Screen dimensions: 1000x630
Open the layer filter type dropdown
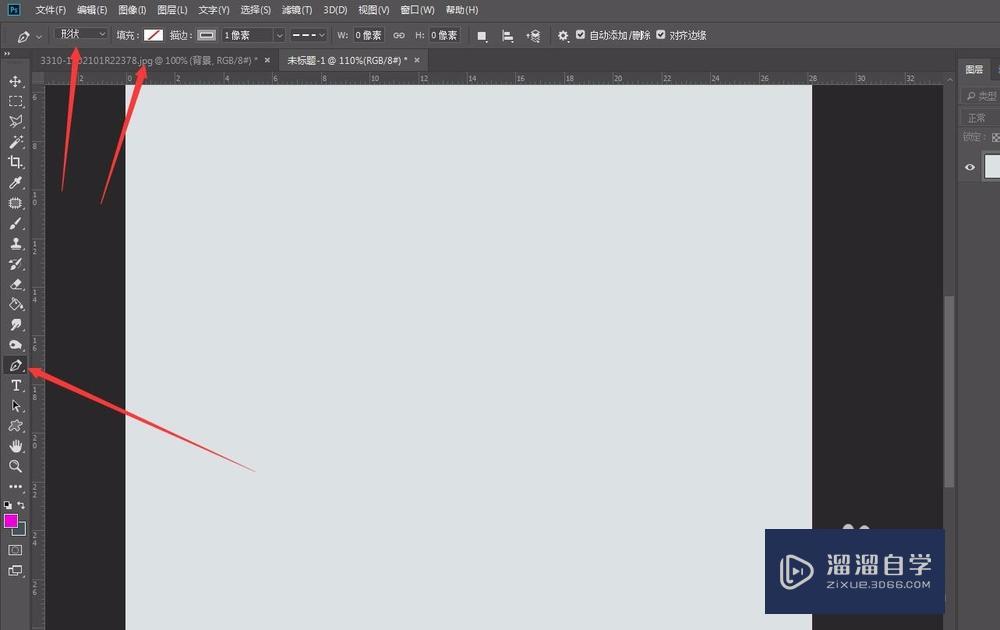(x=981, y=96)
